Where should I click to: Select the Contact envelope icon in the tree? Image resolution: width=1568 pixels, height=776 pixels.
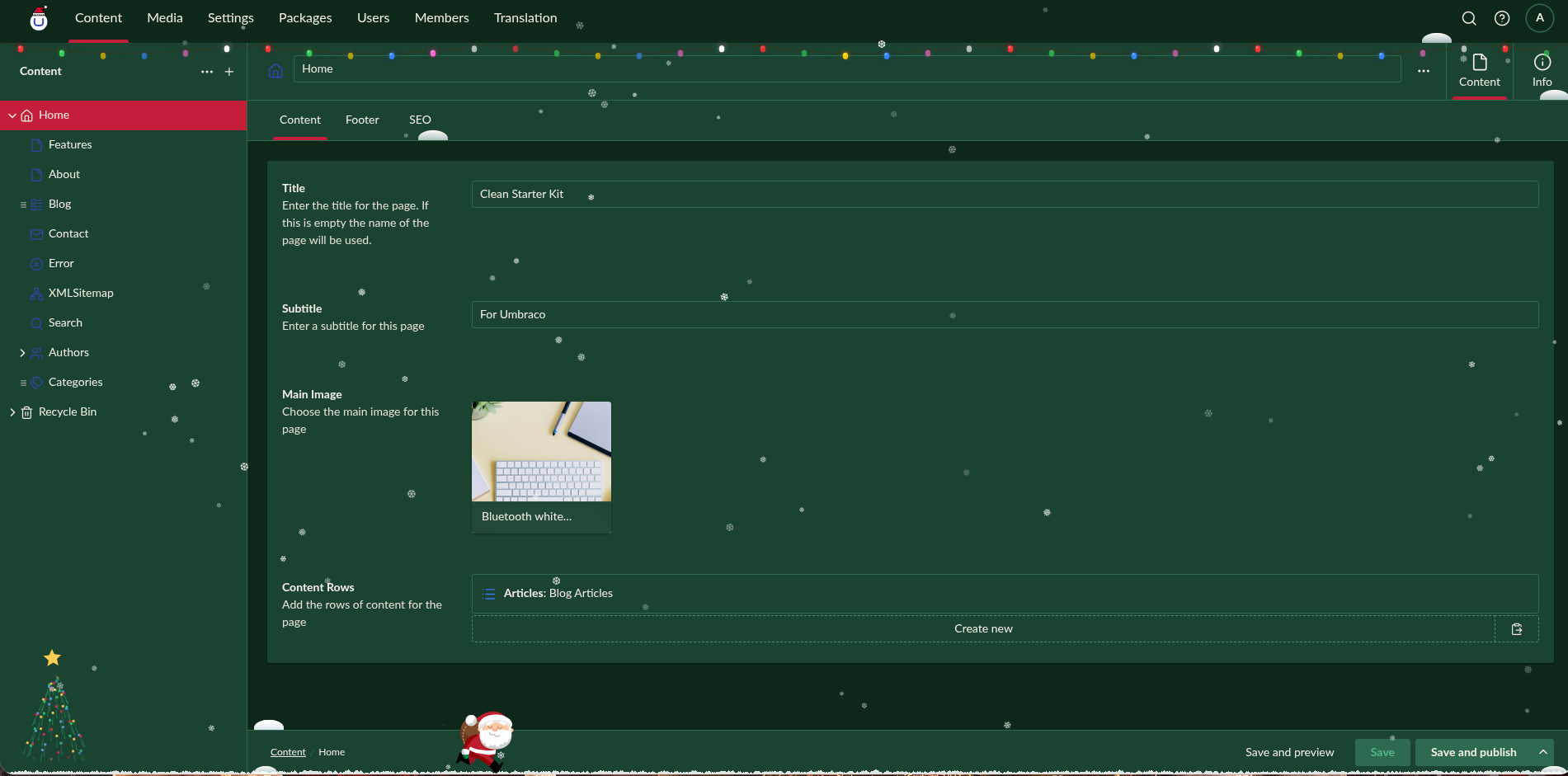pyautogui.click(x=36, y=234)
